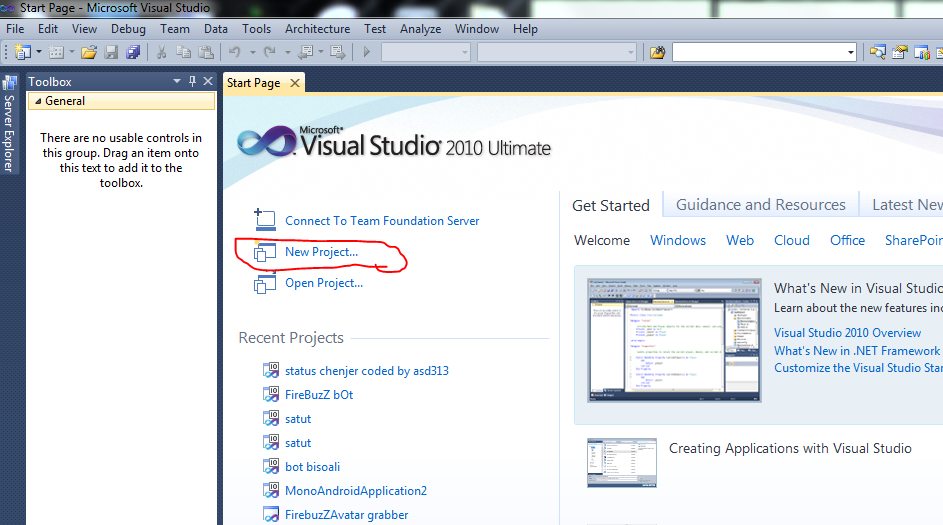Open the File menu

click(x=15, y=29)
